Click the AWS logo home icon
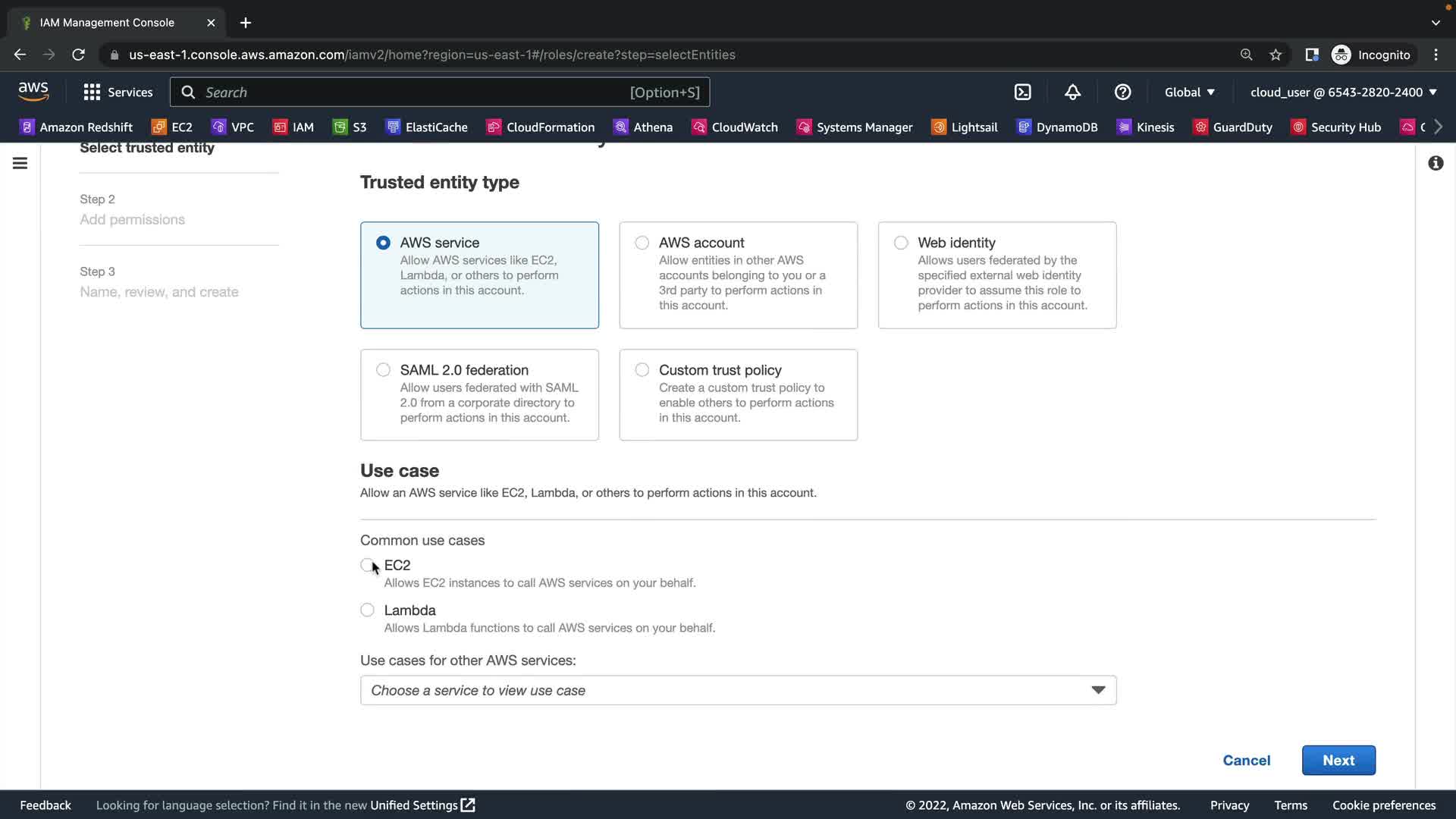Image resolution: width=1456 pixels, height=819 pixels. tap(33, 92)
